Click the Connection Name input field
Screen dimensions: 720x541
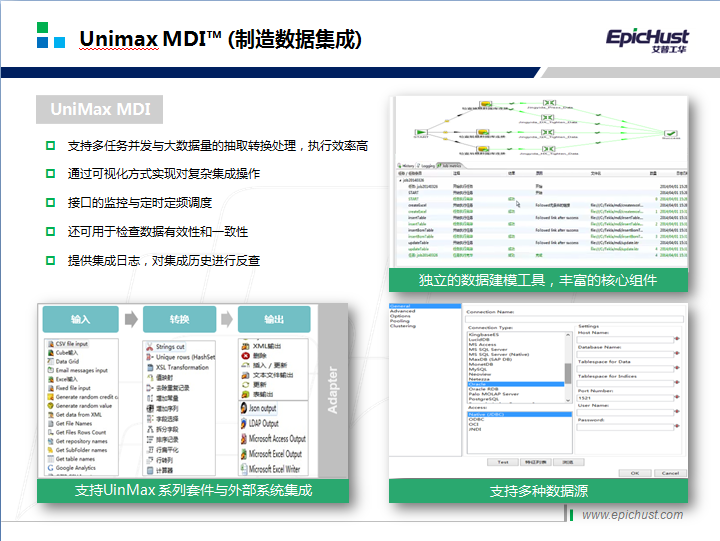[x=574, y=319]
